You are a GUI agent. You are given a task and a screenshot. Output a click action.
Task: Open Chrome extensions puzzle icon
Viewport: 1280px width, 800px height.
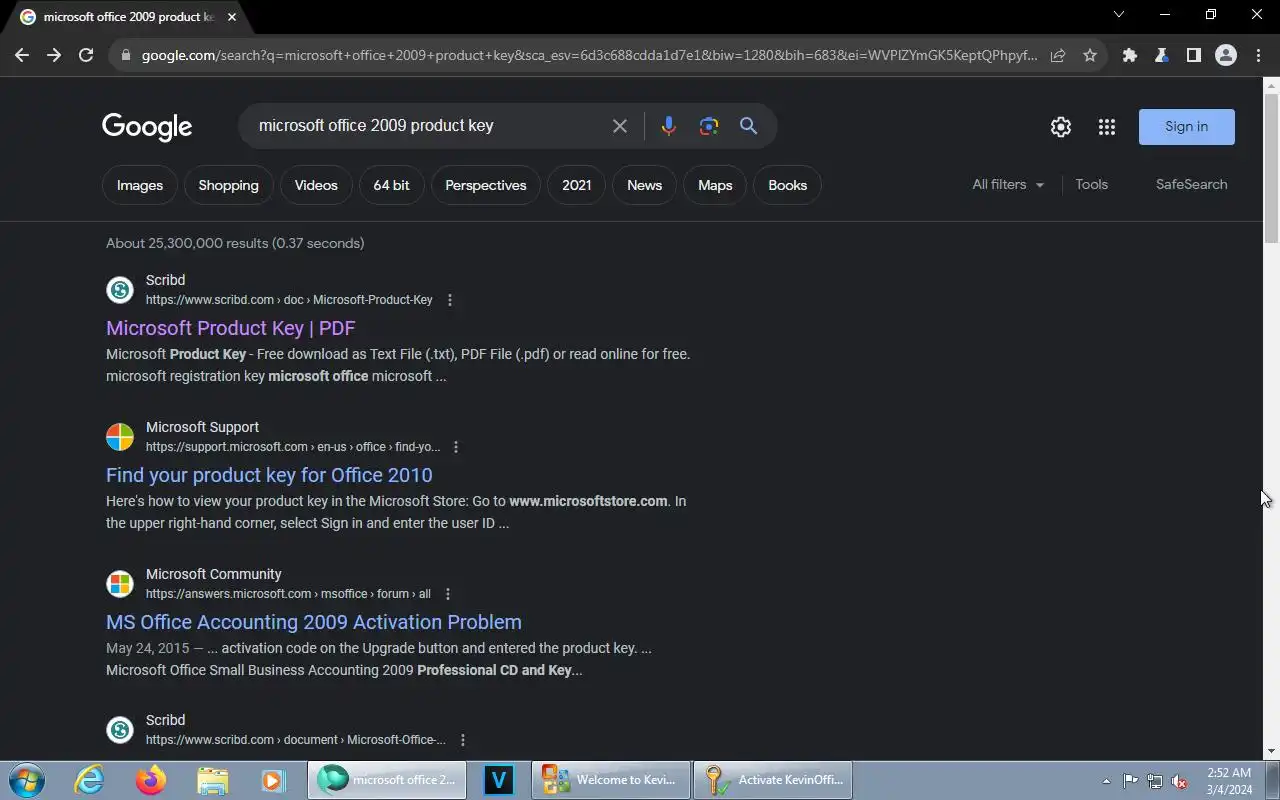tap(1130, 56)
